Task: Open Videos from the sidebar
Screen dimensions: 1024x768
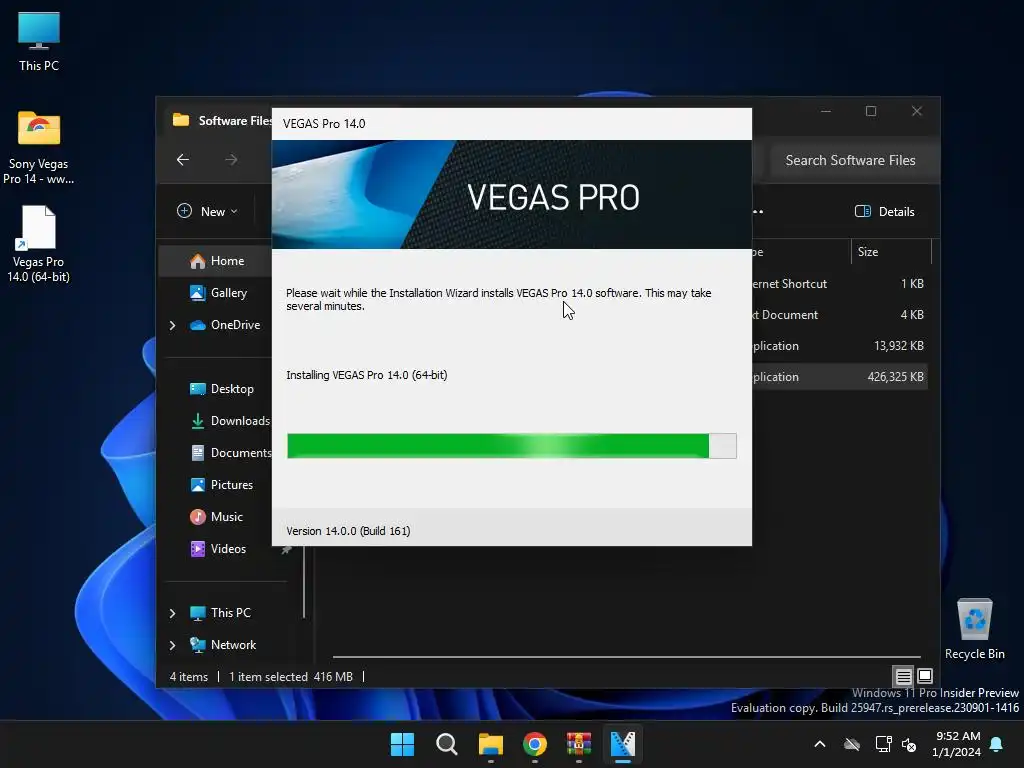Action: (218, 549)
